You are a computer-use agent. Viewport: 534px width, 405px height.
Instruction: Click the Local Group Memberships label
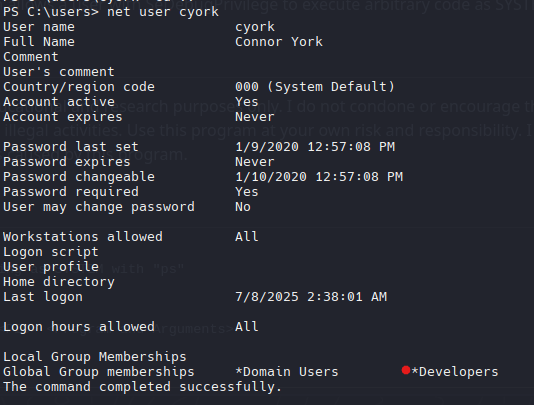[95, 357]
